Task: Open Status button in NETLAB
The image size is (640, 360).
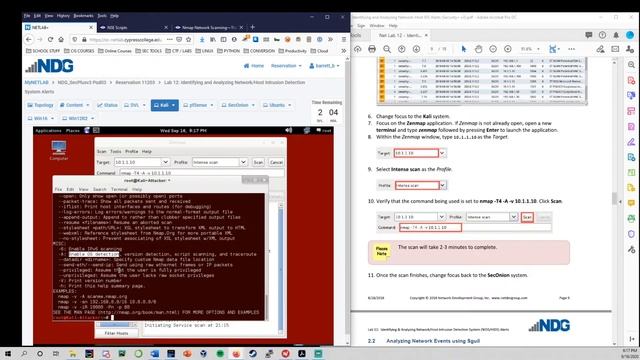Action: pos(107,105)
